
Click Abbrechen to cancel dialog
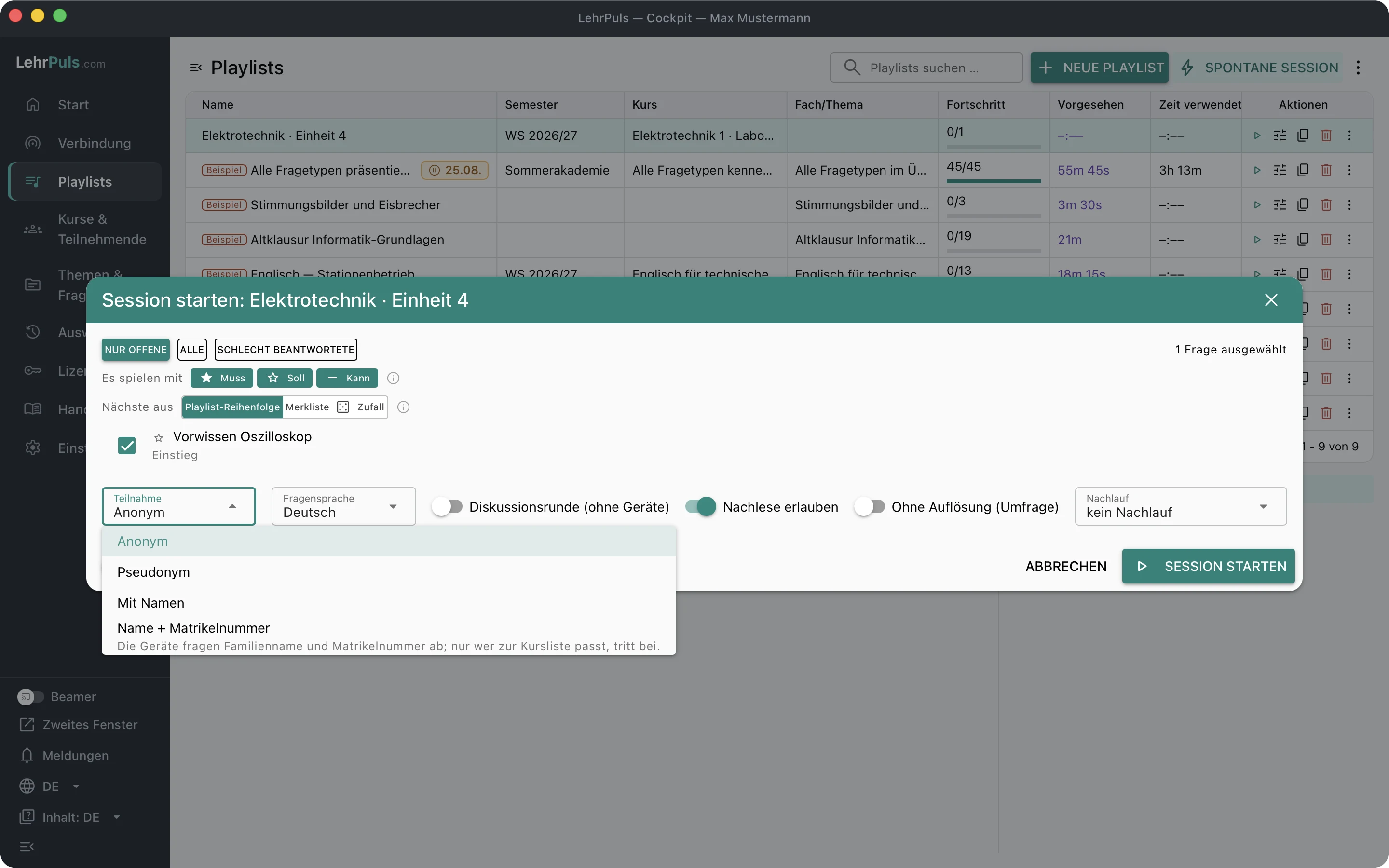[x=1066, y=566]
